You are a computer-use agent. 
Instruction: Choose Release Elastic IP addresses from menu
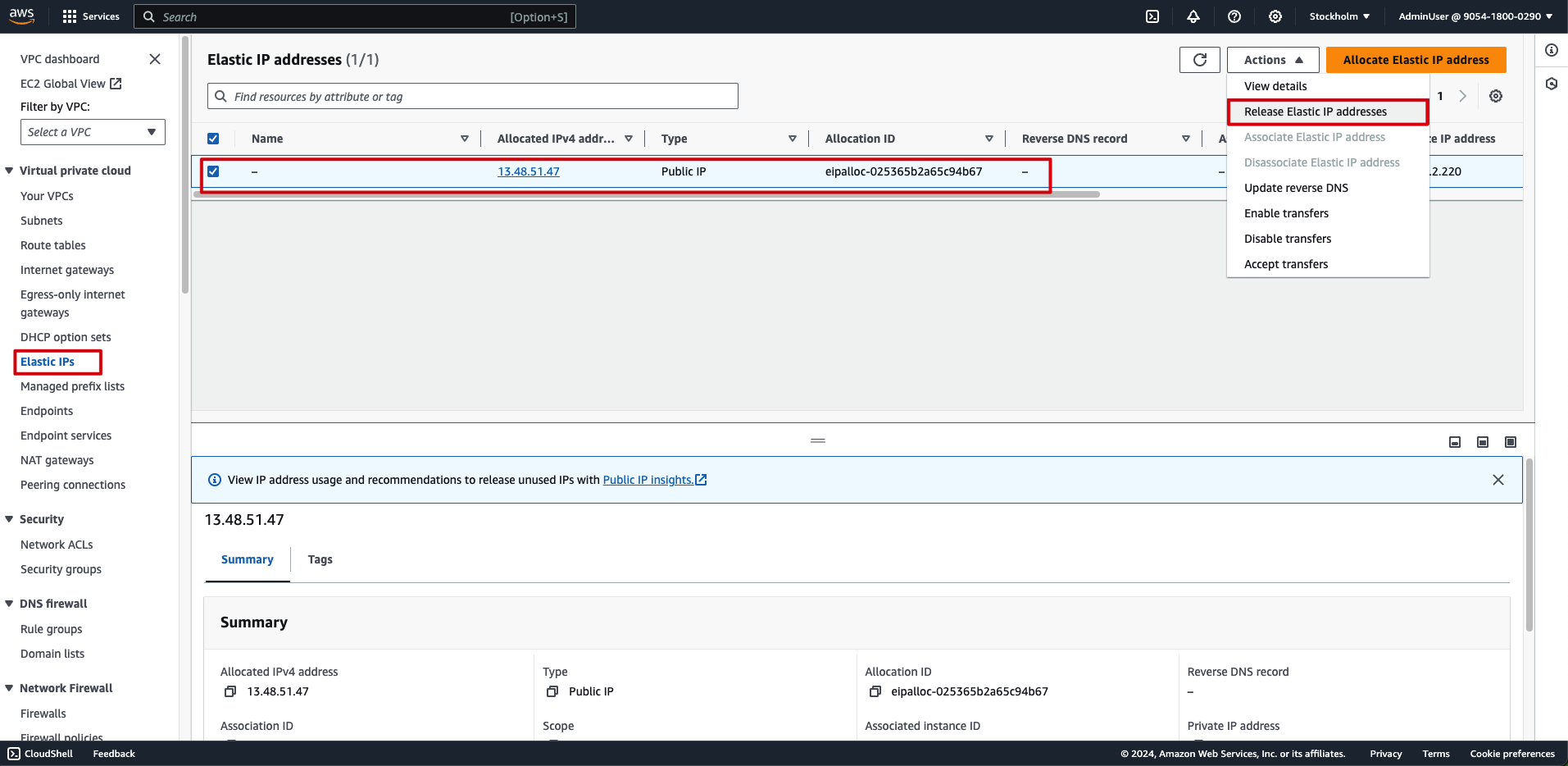click(1315, 112)
